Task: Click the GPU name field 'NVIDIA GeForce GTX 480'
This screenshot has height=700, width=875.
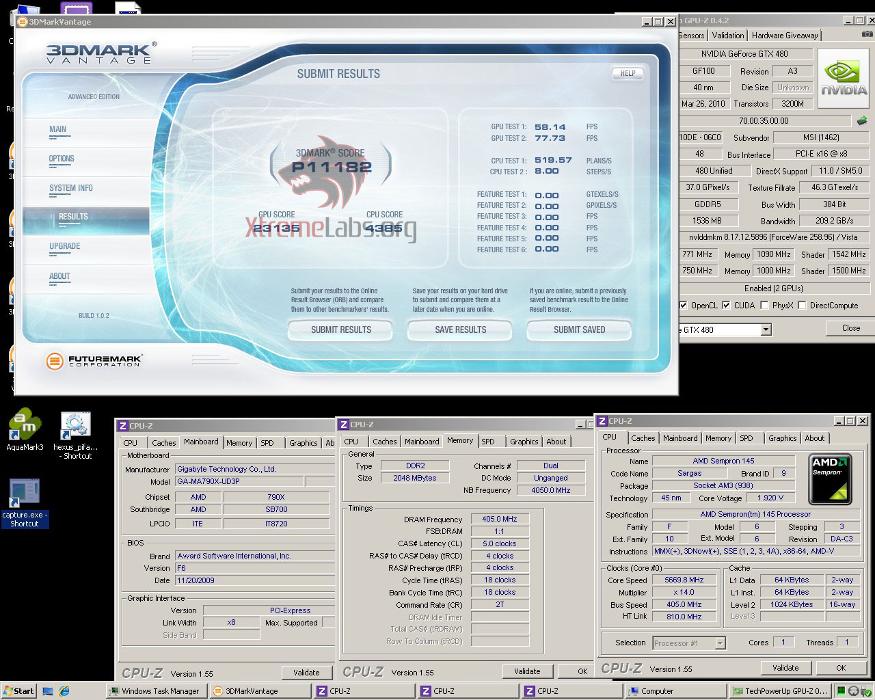Action: pyautogui.click(x=748, y=54)
